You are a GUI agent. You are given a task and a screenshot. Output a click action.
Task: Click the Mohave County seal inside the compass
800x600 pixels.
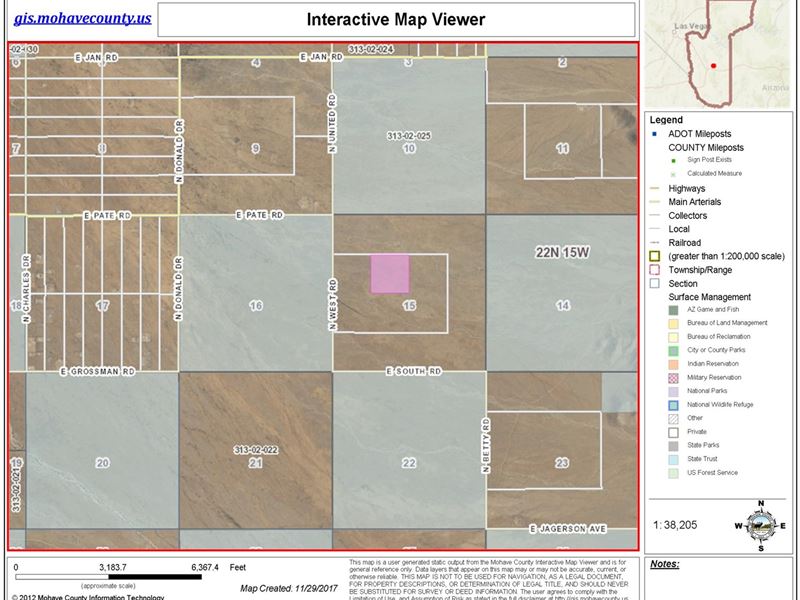pos(761,527)
